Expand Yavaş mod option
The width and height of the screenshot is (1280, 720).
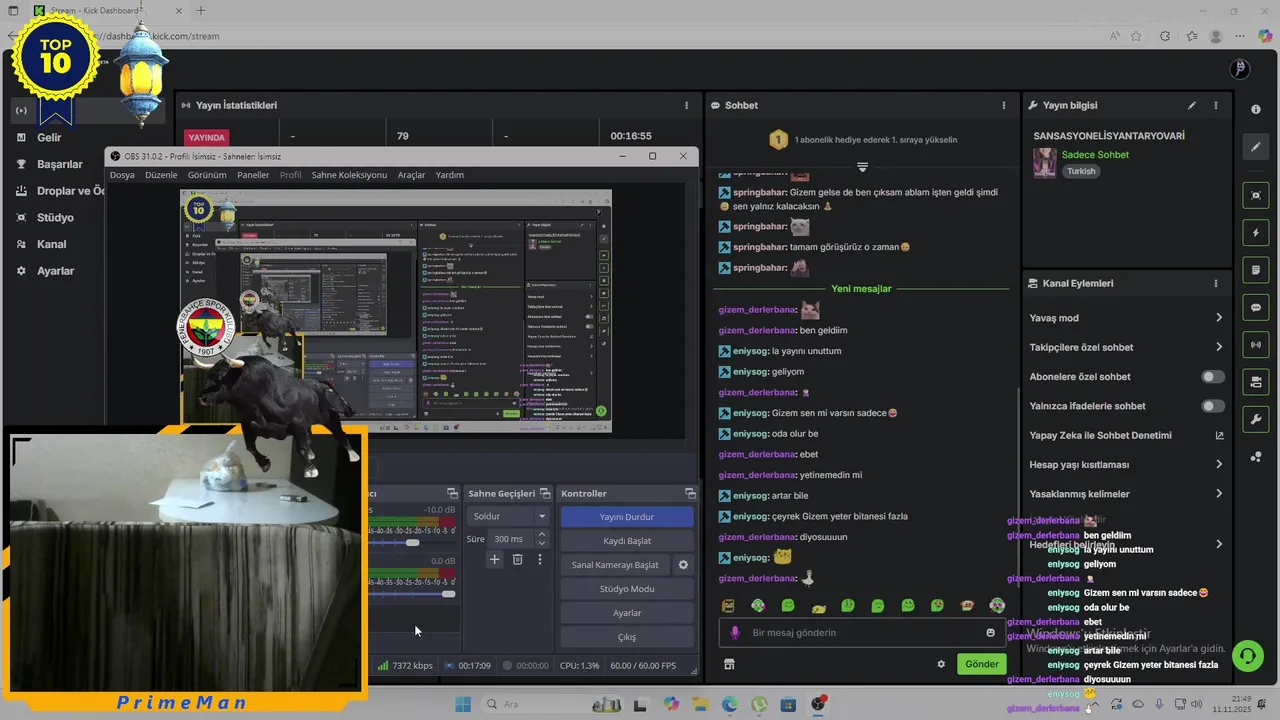(1219, 318)
